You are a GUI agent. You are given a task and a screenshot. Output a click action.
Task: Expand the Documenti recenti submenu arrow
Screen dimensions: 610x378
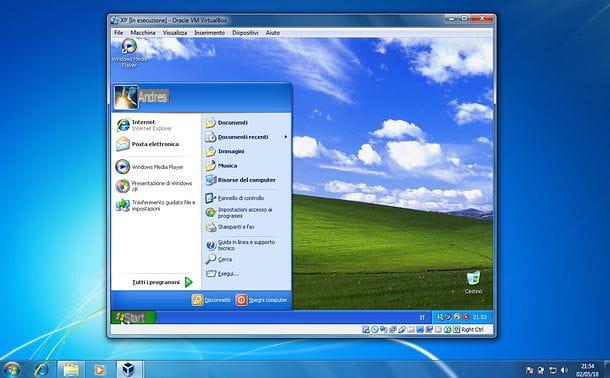(x=286, y=137)
